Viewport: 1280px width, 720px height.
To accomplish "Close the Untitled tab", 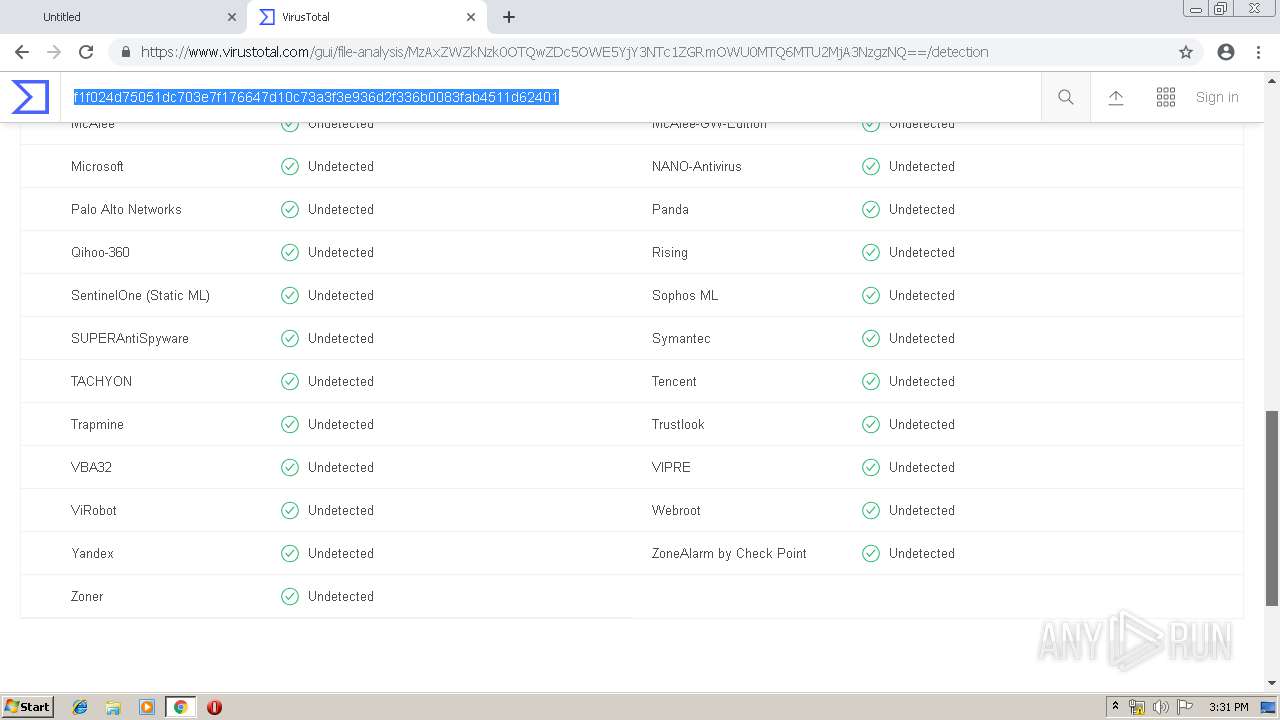I will click(x=231, y=17).
